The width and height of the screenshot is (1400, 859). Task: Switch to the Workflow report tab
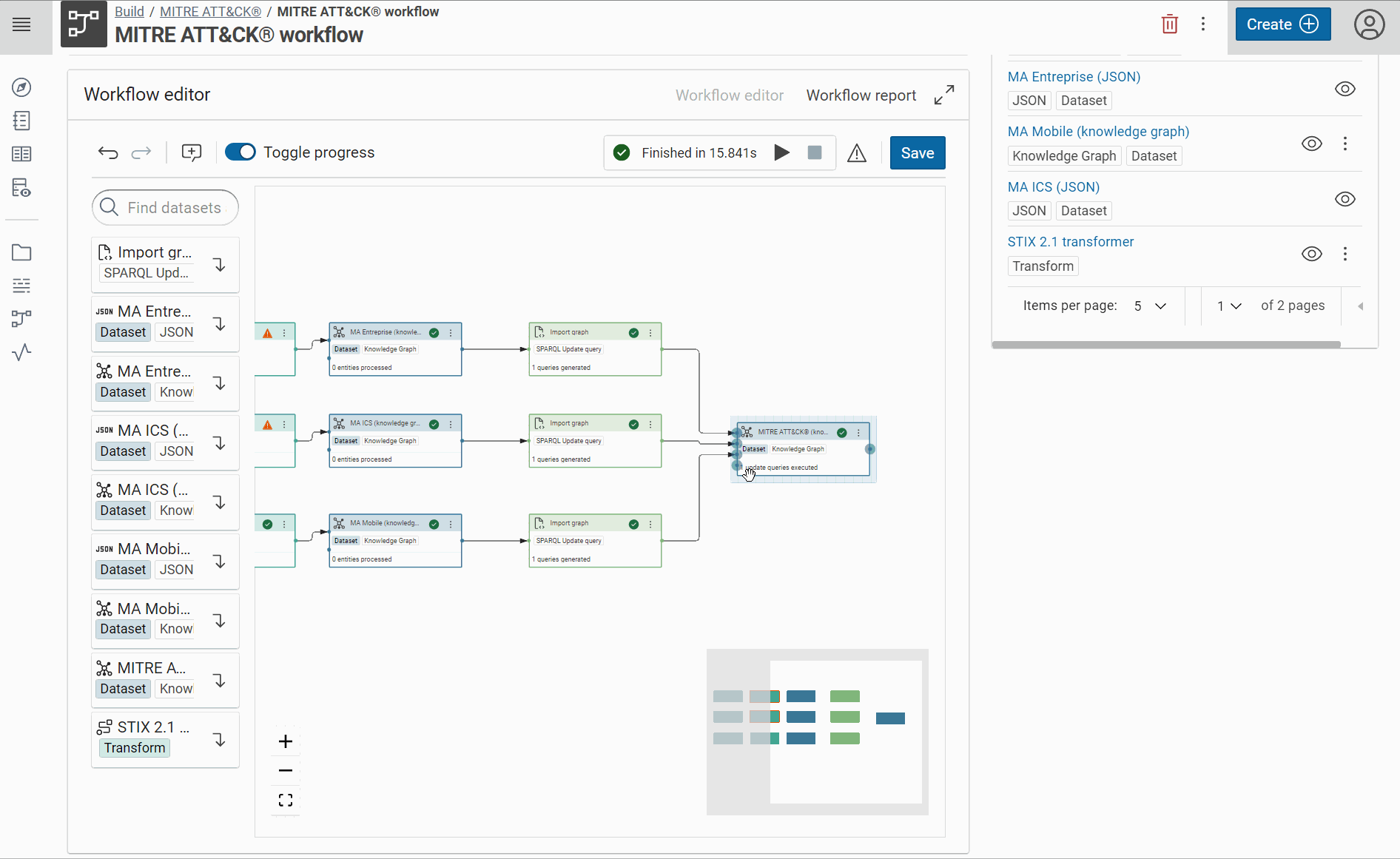(x=861, y=95)
